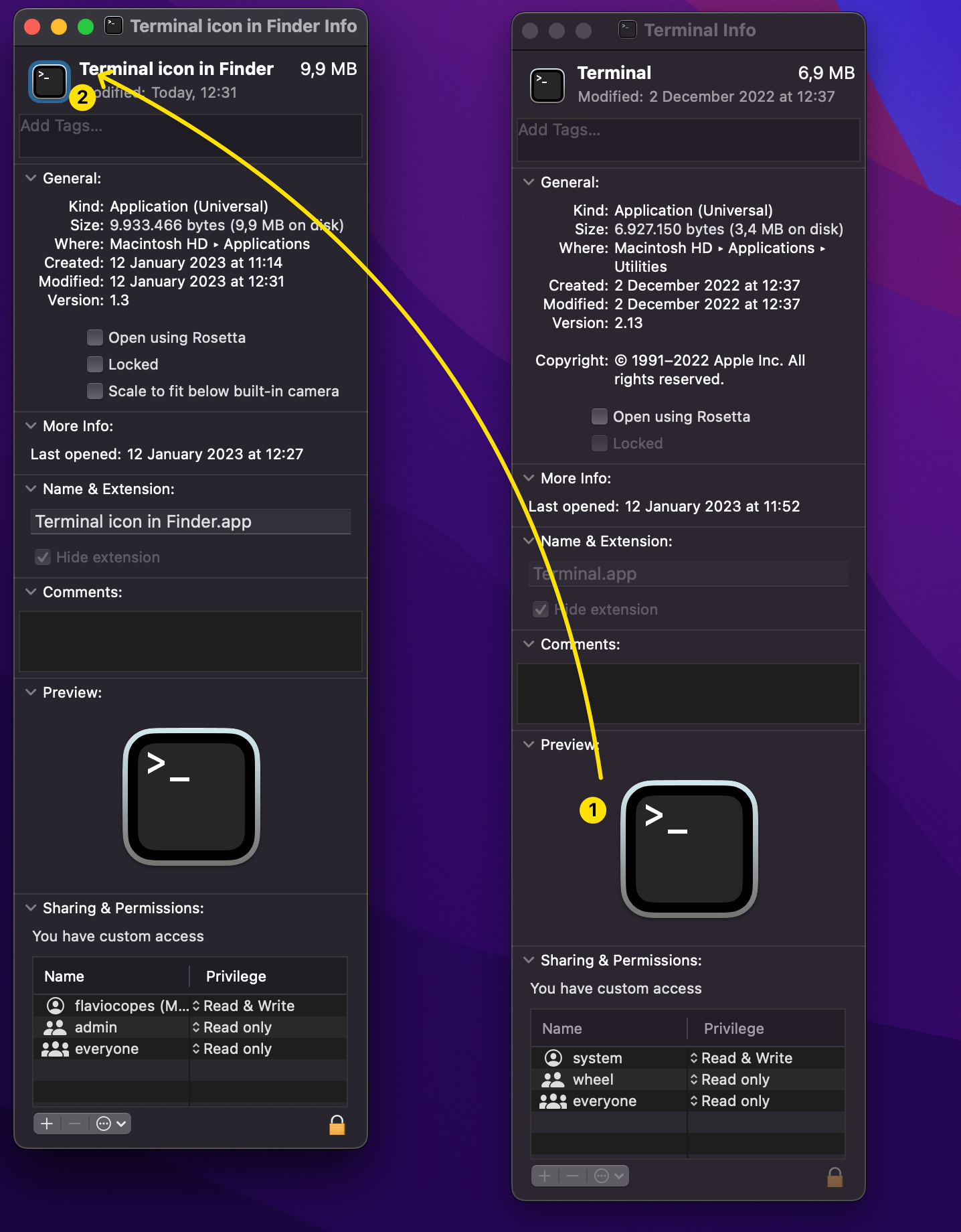Toggle the Locked checkbox in the left window
Screen dimensions: 961x1232
tap(96, 364)
